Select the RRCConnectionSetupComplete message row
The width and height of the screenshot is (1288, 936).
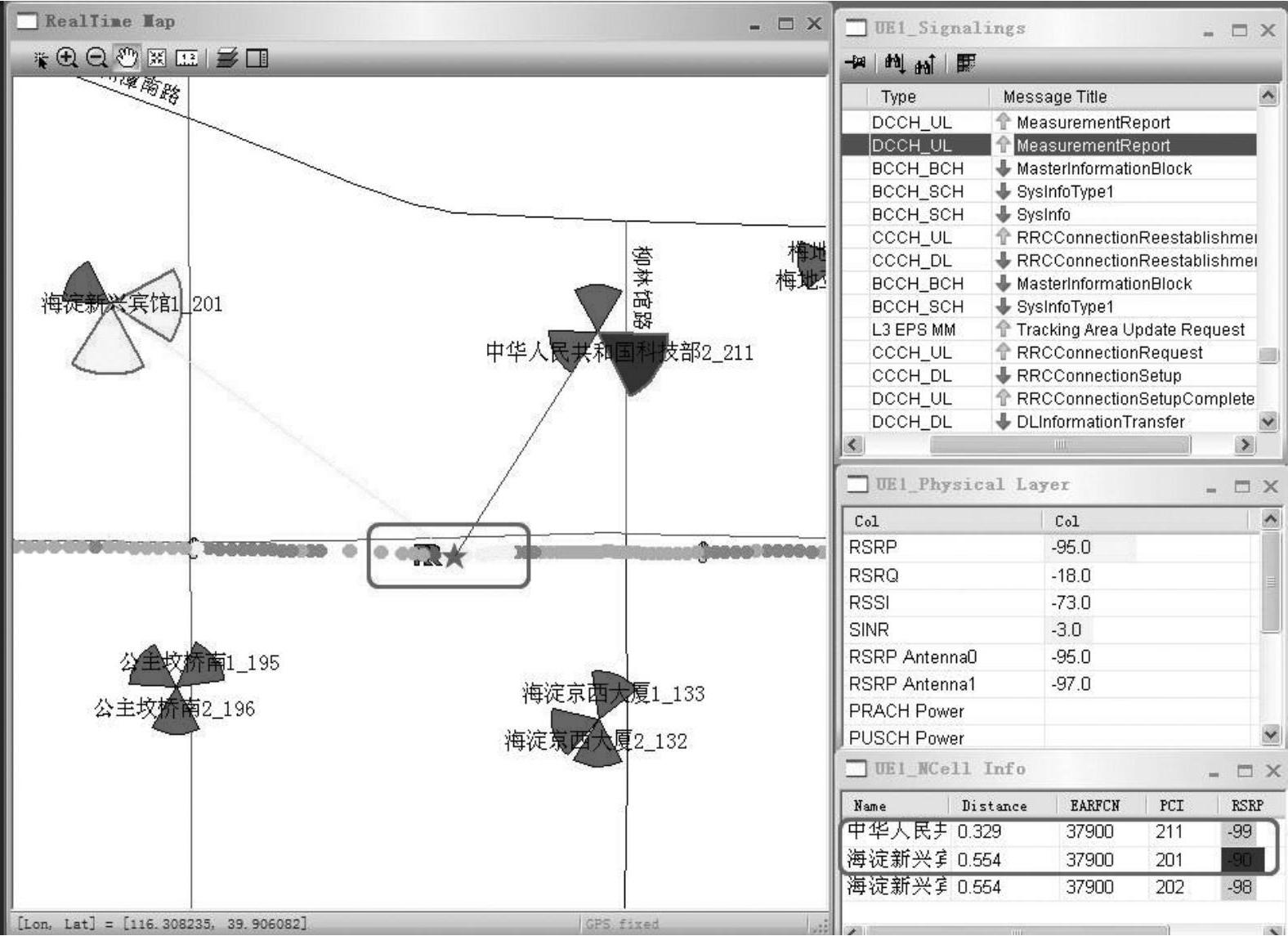(1134, 399)
